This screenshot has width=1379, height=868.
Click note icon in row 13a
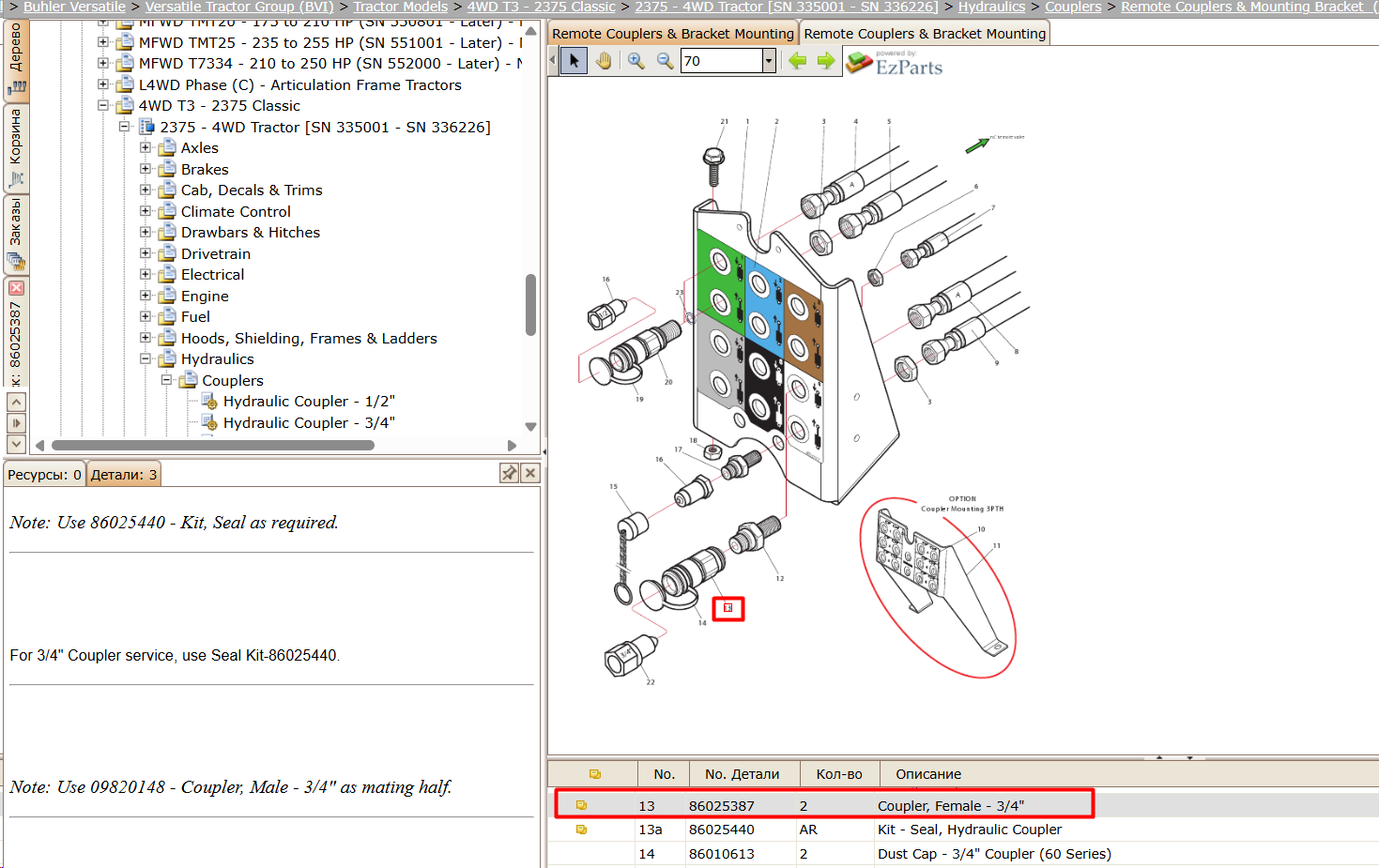[x=581, y=830]
